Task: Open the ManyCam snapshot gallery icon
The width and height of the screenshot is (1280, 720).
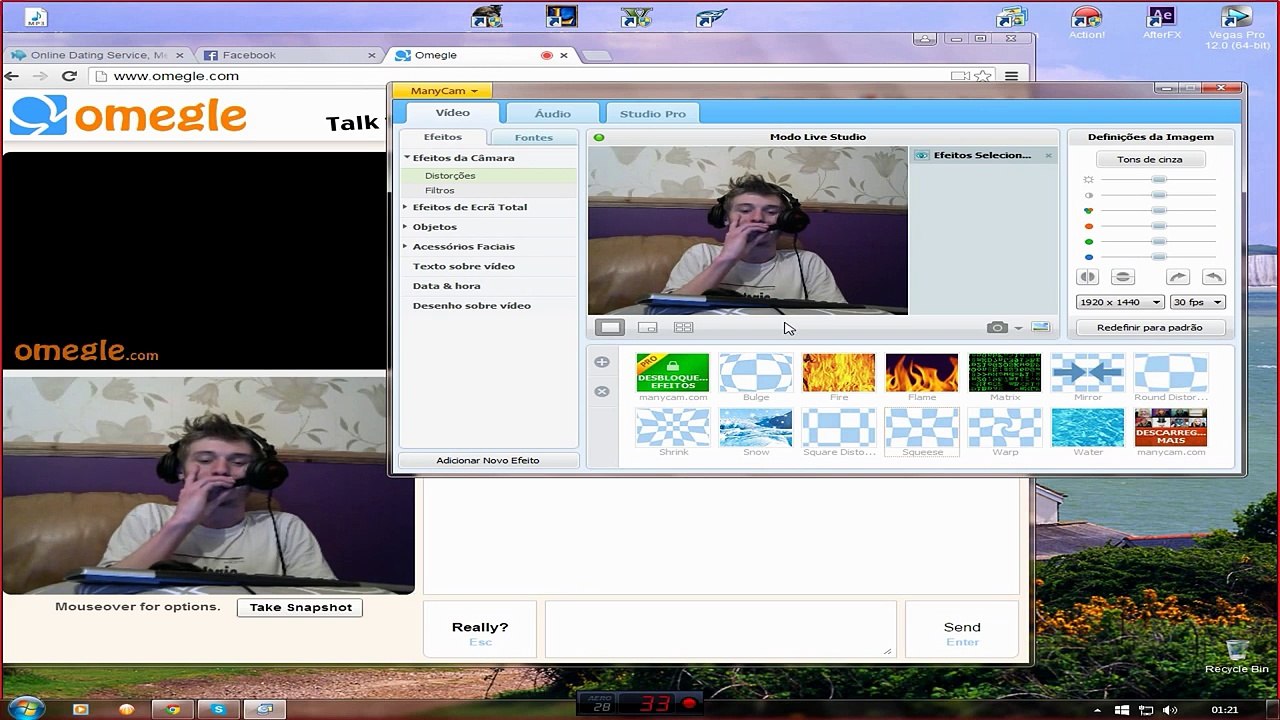Action: click(1040, 327)
